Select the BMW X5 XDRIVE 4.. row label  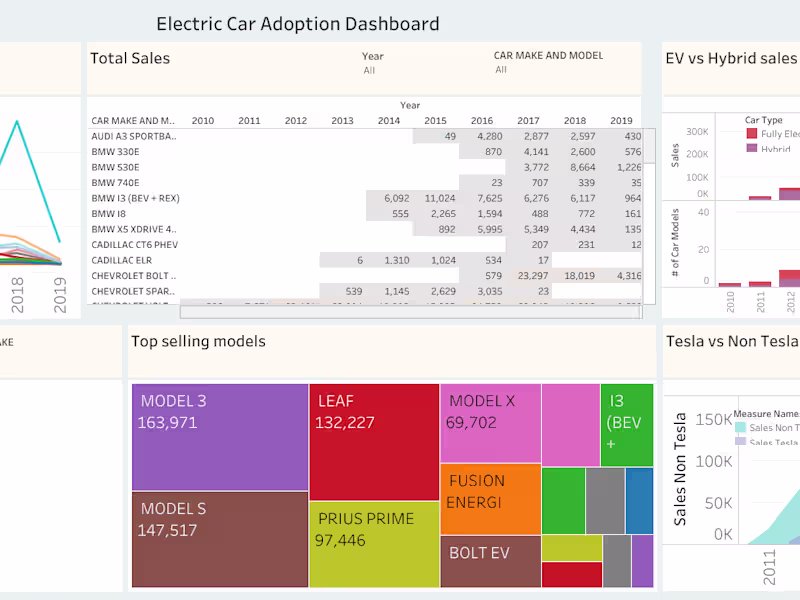[134, 229]
